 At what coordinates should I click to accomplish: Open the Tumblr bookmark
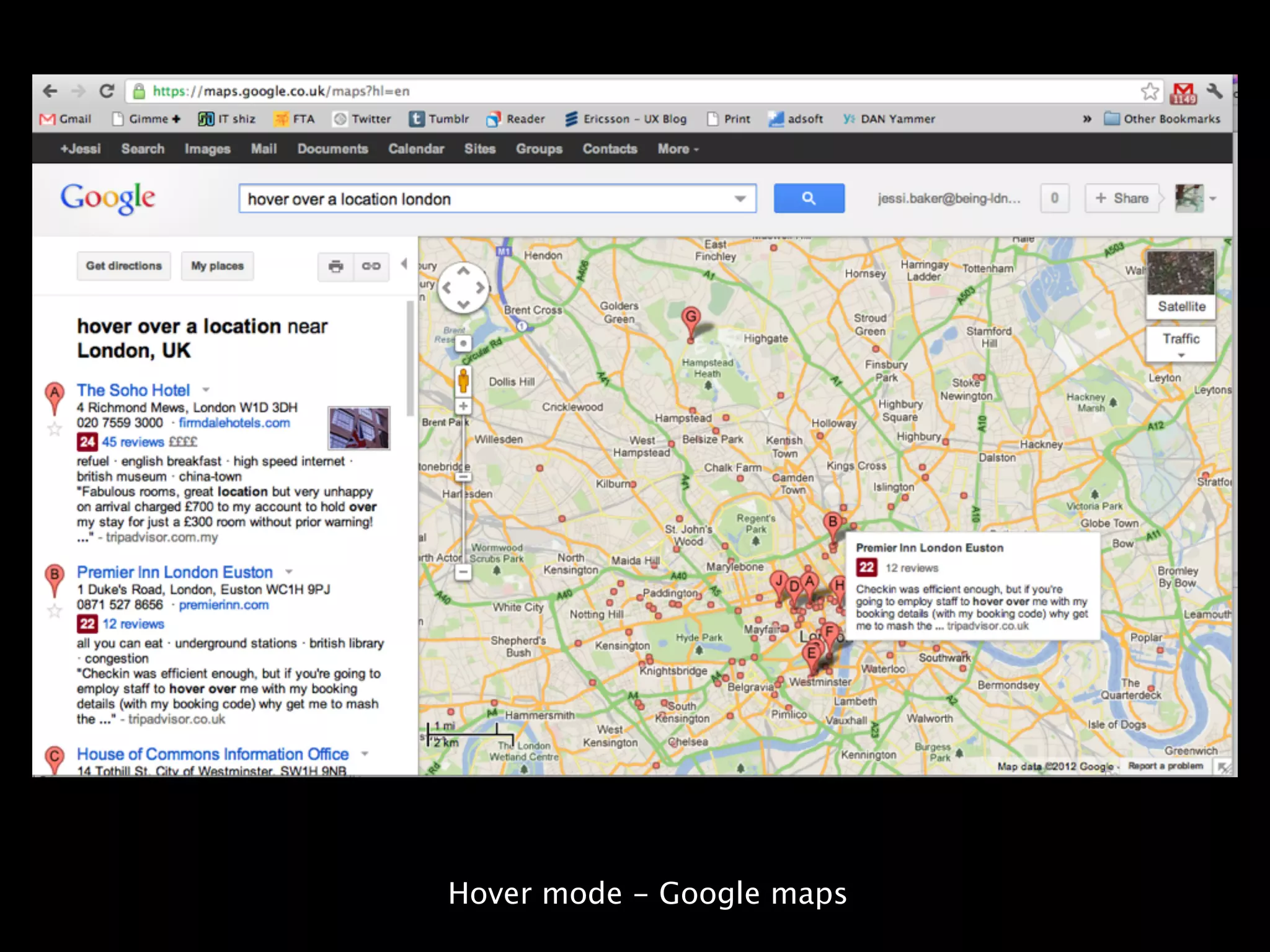coord(438,119)
